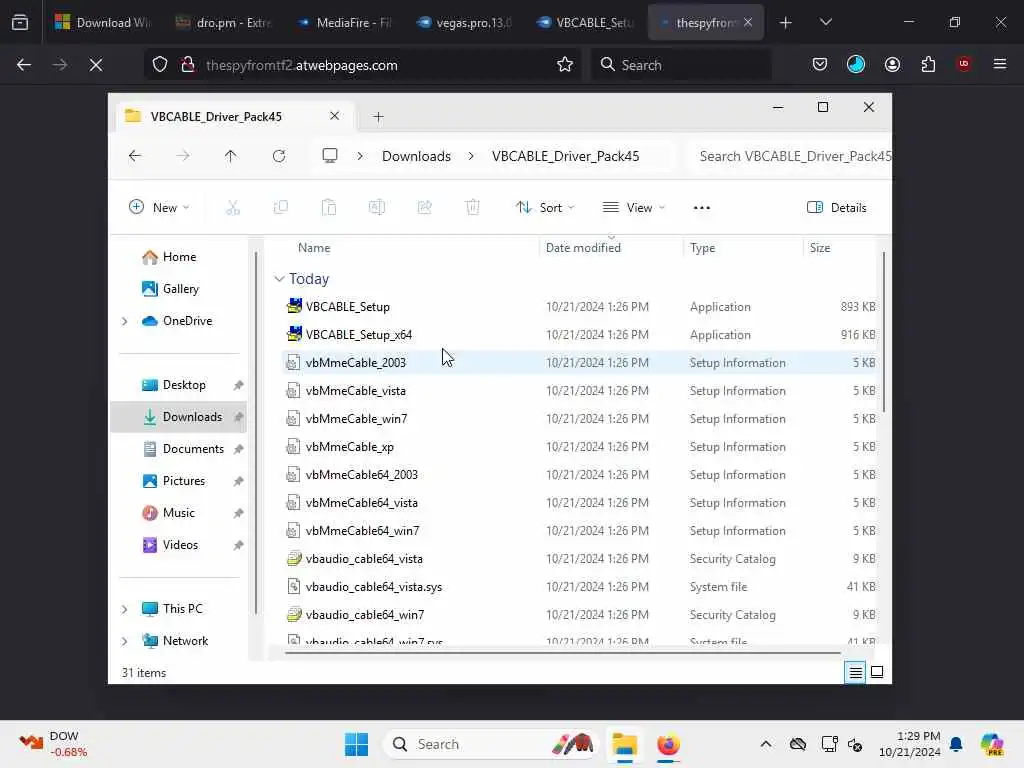Click the Share icon in Explorer toolbar
The height and width of the screenshot is (768, 1024).
coord(424,208)
